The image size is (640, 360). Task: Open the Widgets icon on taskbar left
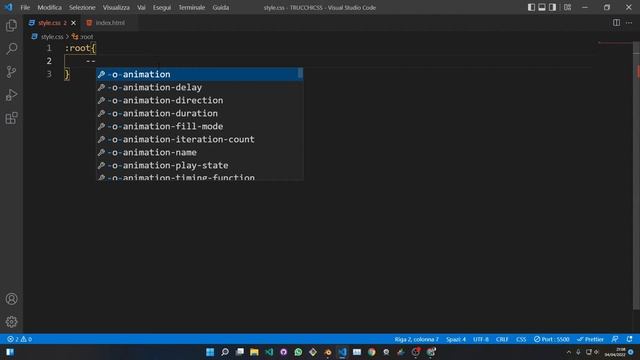(x=10, y=352)
